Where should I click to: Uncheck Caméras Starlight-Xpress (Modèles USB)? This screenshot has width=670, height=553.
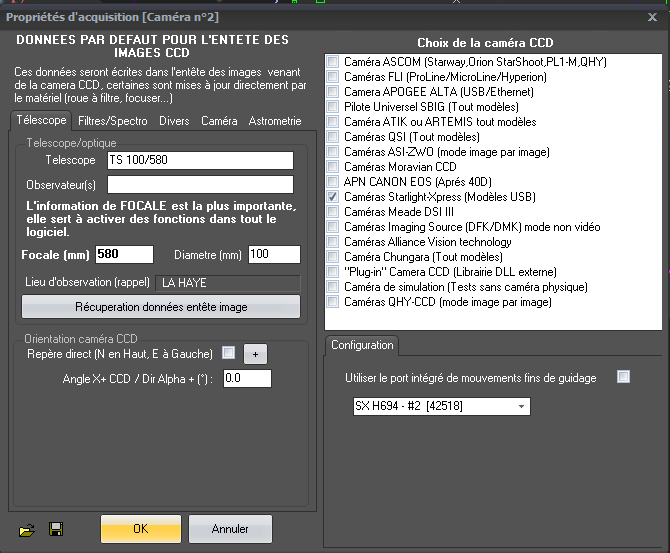pos(333,197)
